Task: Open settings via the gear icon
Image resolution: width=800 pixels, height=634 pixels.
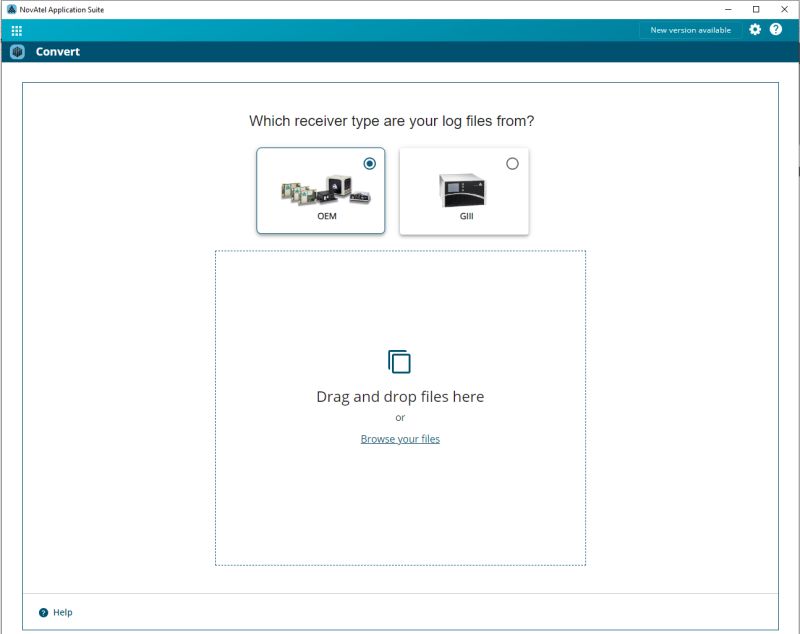Action: point(755,30)
